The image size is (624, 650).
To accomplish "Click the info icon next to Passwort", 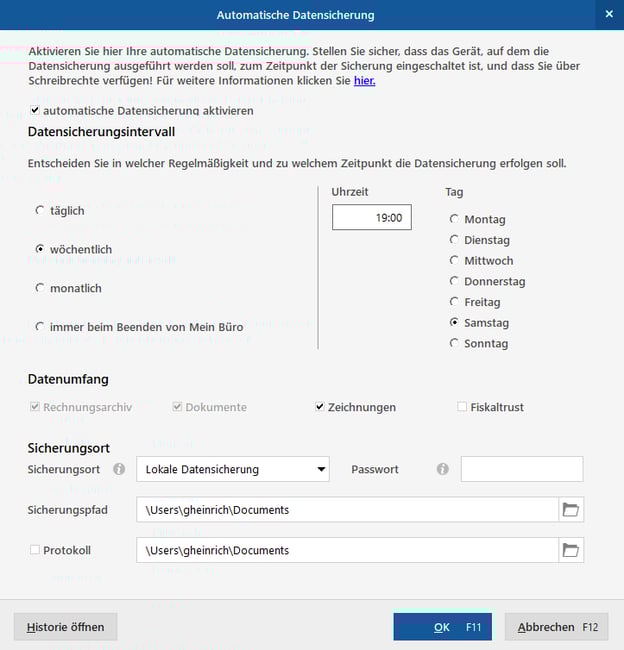I will (443, 469).
